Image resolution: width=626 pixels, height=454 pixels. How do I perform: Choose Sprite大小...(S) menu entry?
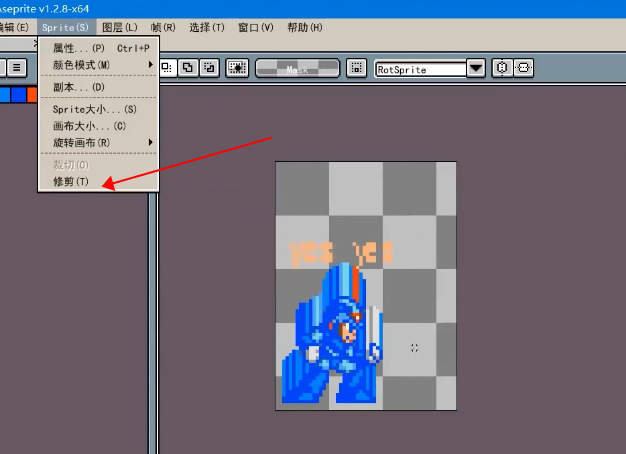[99, 109]
